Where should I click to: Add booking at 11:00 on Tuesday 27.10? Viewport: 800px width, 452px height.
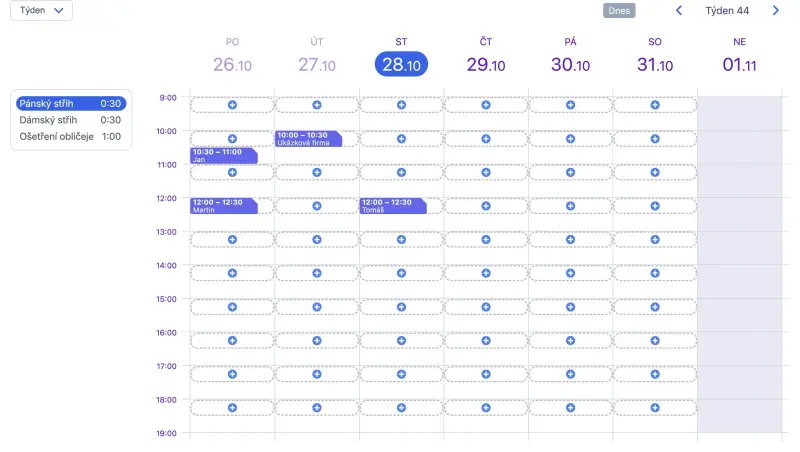[x=317, y=172]
